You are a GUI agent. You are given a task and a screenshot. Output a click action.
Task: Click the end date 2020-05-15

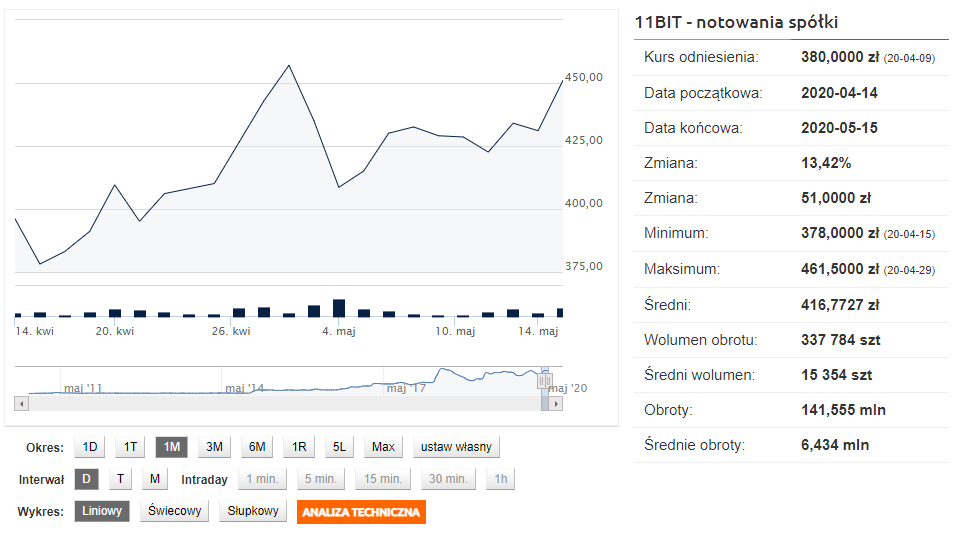840,127
